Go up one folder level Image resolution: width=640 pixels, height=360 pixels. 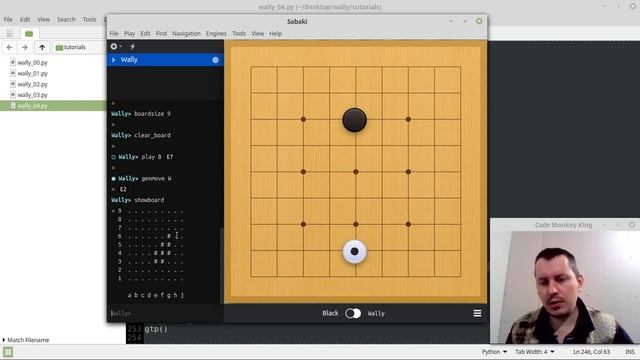point(42,47)
